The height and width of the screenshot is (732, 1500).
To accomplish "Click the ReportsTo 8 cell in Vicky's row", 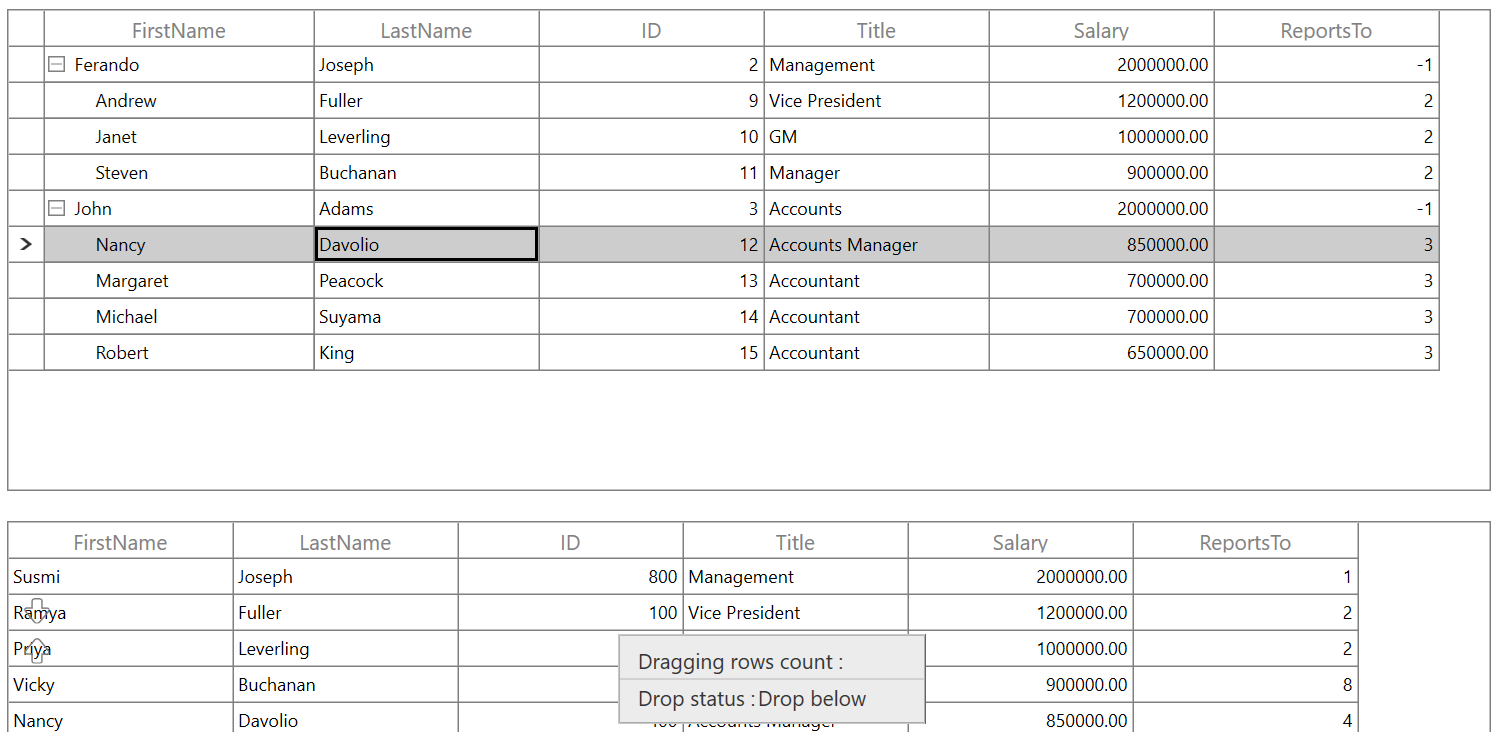I will click(1246, 685).
